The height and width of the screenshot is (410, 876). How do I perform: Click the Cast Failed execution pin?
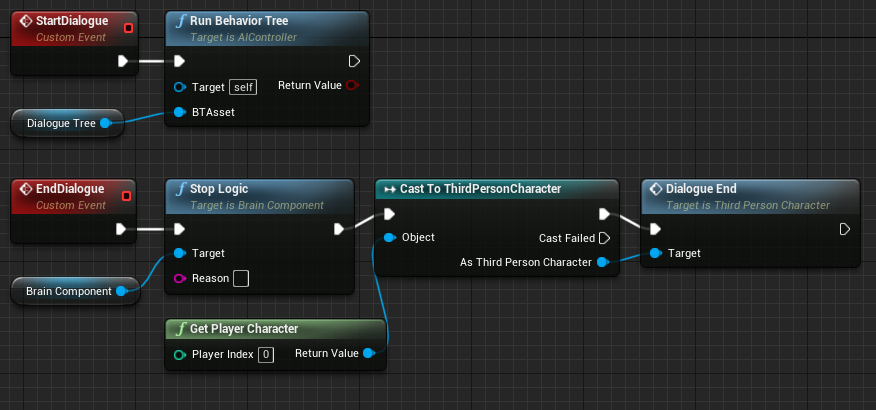[x=603, y=238]
